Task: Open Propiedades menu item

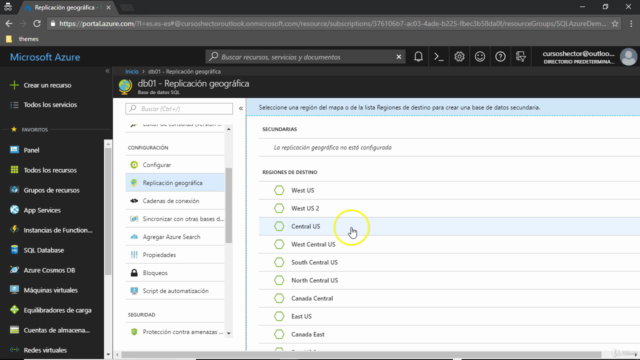Action: tap(175, 255)
